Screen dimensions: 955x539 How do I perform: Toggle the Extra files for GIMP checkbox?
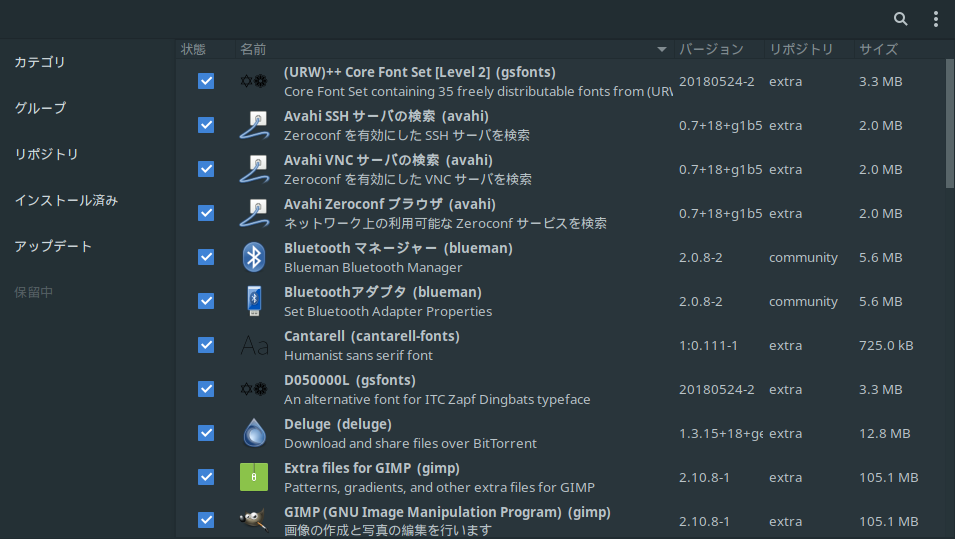tap(206, 477)
